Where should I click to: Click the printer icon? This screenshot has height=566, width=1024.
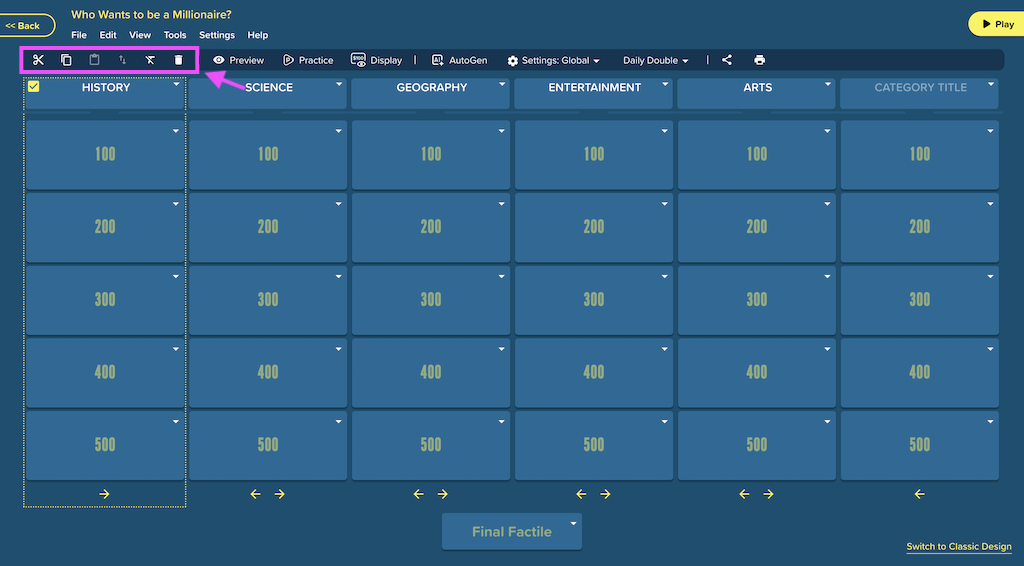point(759,60)
